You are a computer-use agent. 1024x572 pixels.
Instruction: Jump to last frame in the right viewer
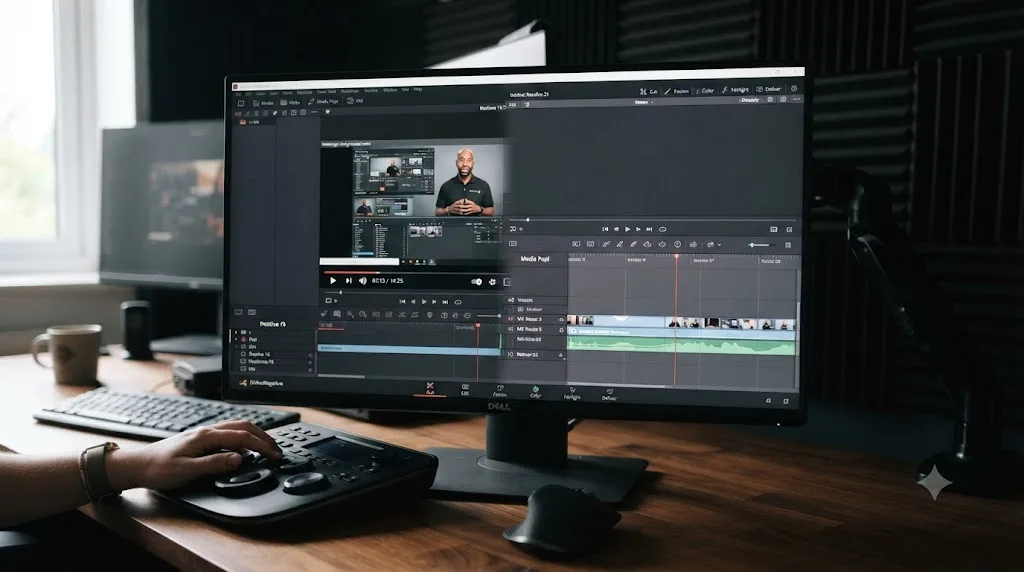click(648, 229)
